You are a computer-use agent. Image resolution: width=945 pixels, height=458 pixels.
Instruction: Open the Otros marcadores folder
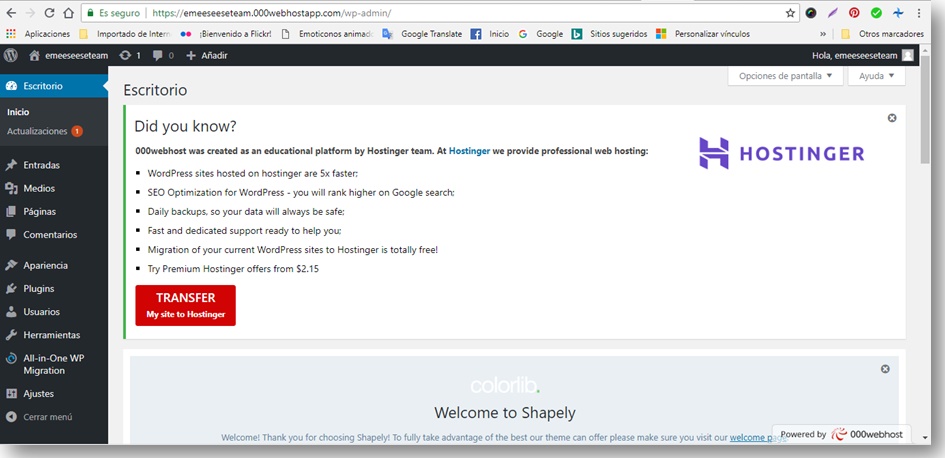pos(882,34)
